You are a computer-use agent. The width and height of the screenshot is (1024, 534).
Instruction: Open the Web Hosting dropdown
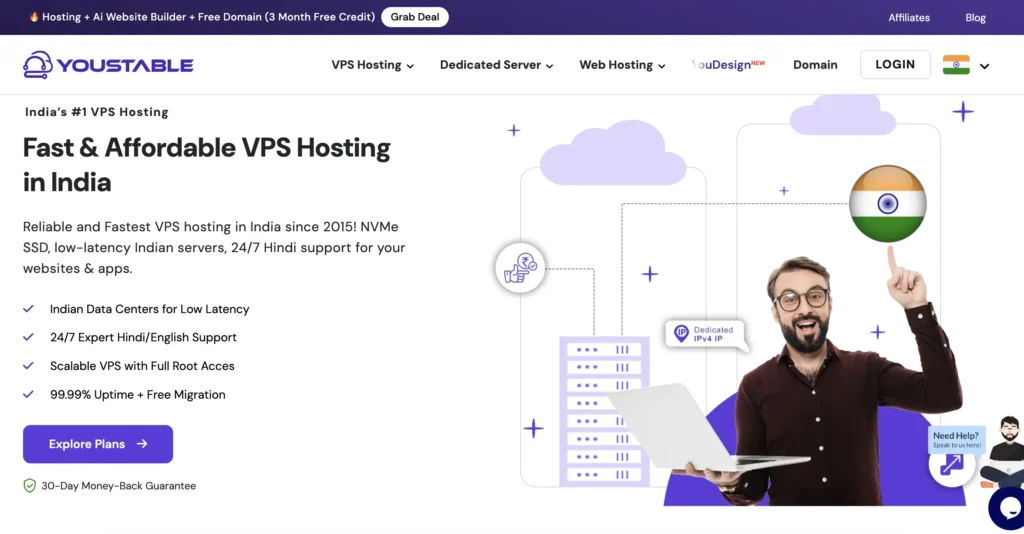tap(622, 65)
